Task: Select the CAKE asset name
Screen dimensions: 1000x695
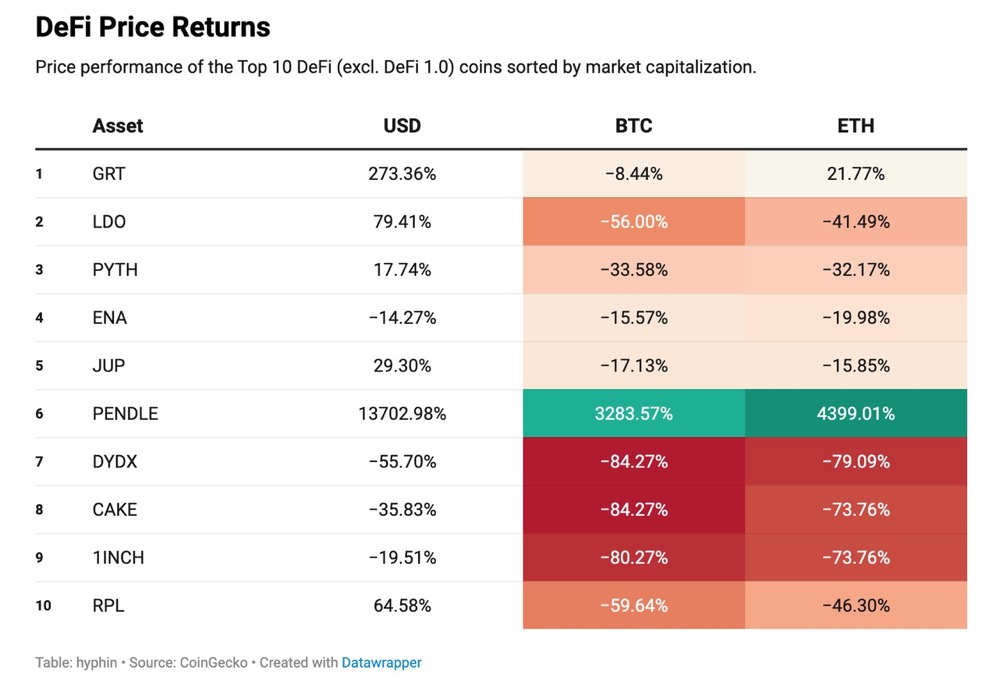Action: 114,510
